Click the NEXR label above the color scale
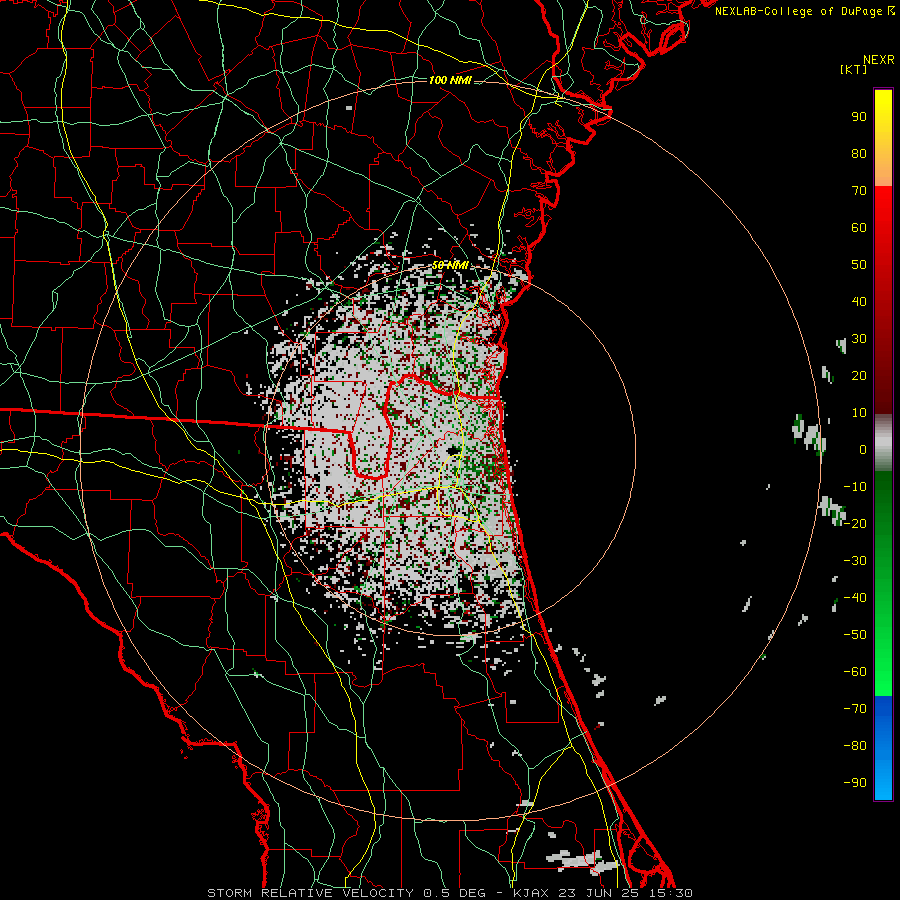 [878, 60]
